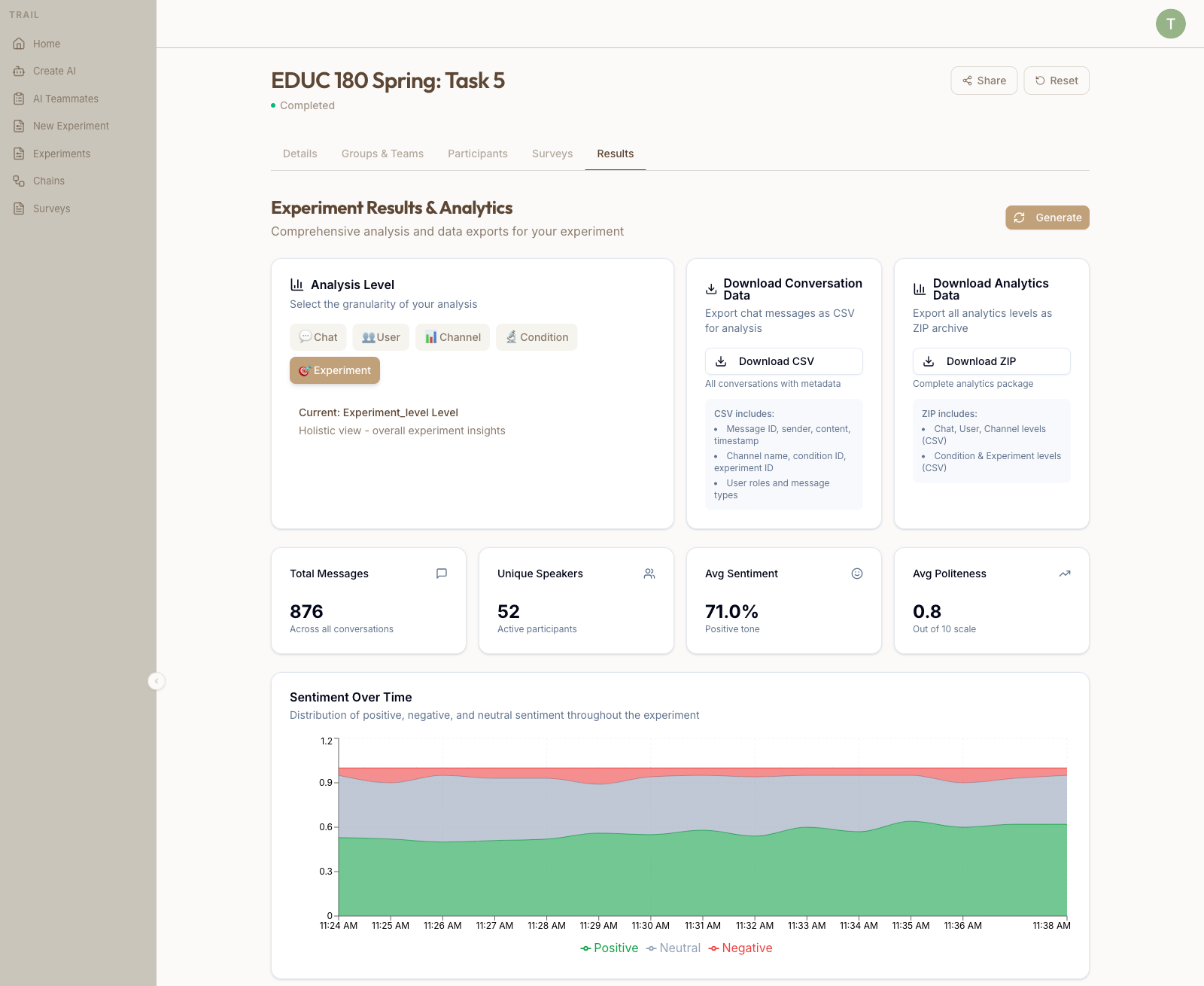1204x986 pixels.
Task: Click the sidebar Surveys document icon
Action: (19, 208)
